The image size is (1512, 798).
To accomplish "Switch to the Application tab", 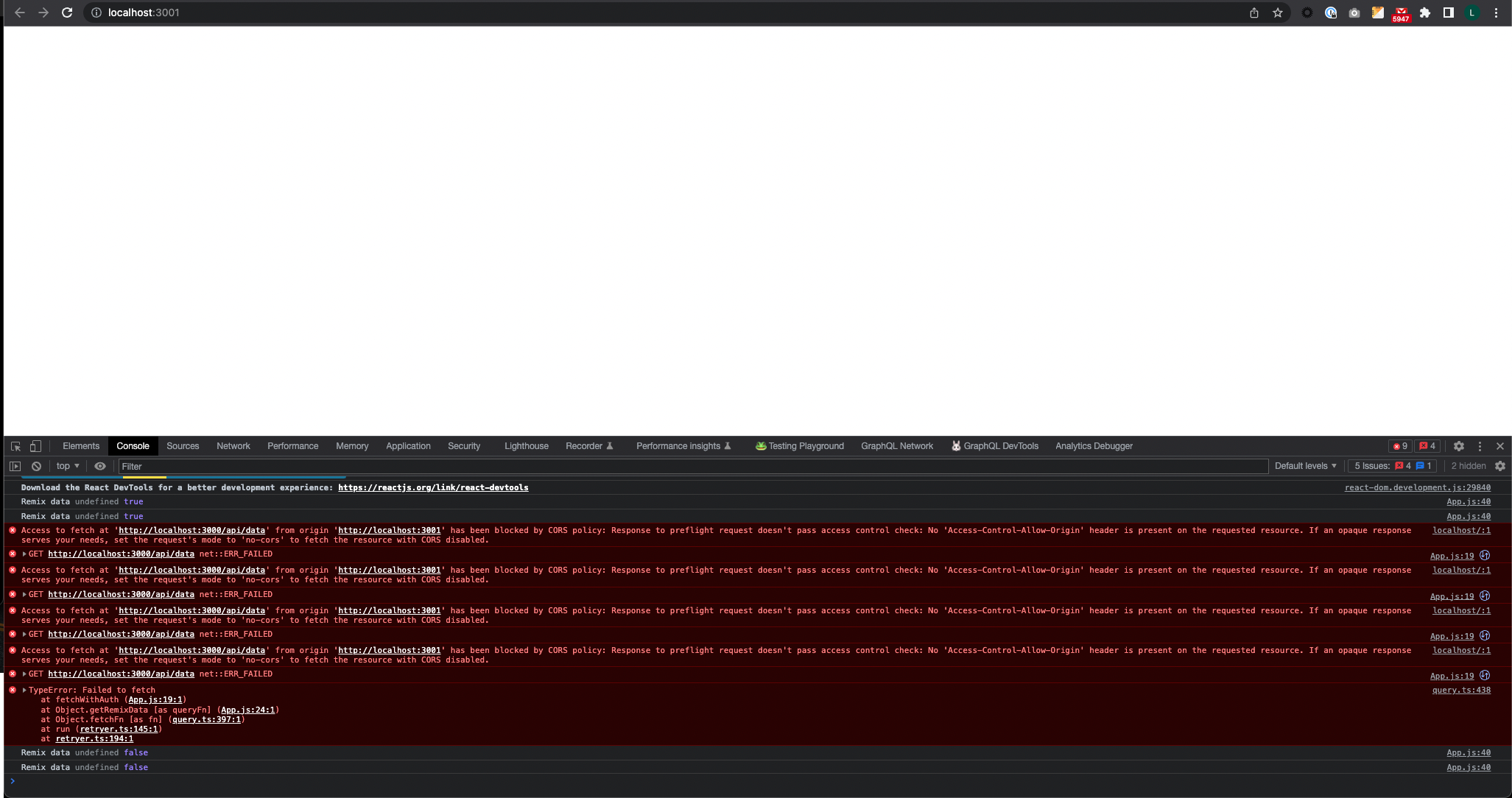I will tap(407, 446).
